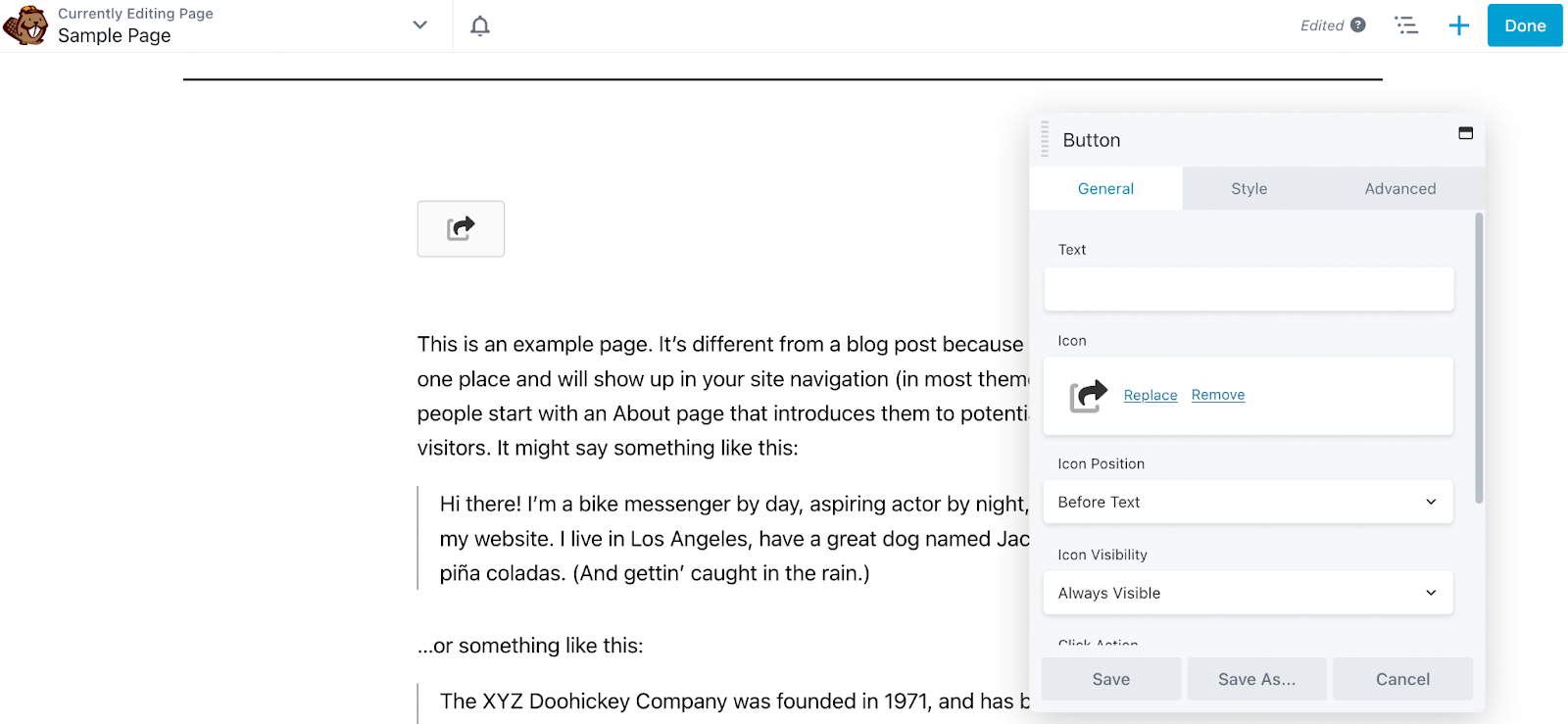The height and width of the screenshot is (724, 1568).
Task: Open the outline panel list icon
Action: point(1406,25)
